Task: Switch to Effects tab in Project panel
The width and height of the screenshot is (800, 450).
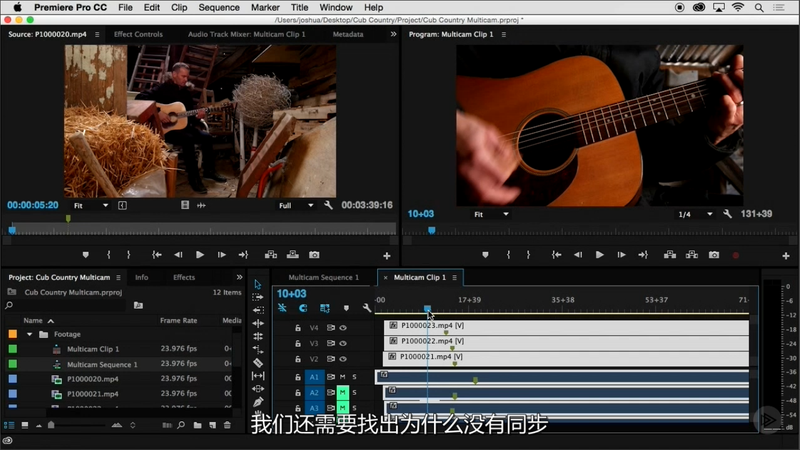Action: tap(184, 278)
